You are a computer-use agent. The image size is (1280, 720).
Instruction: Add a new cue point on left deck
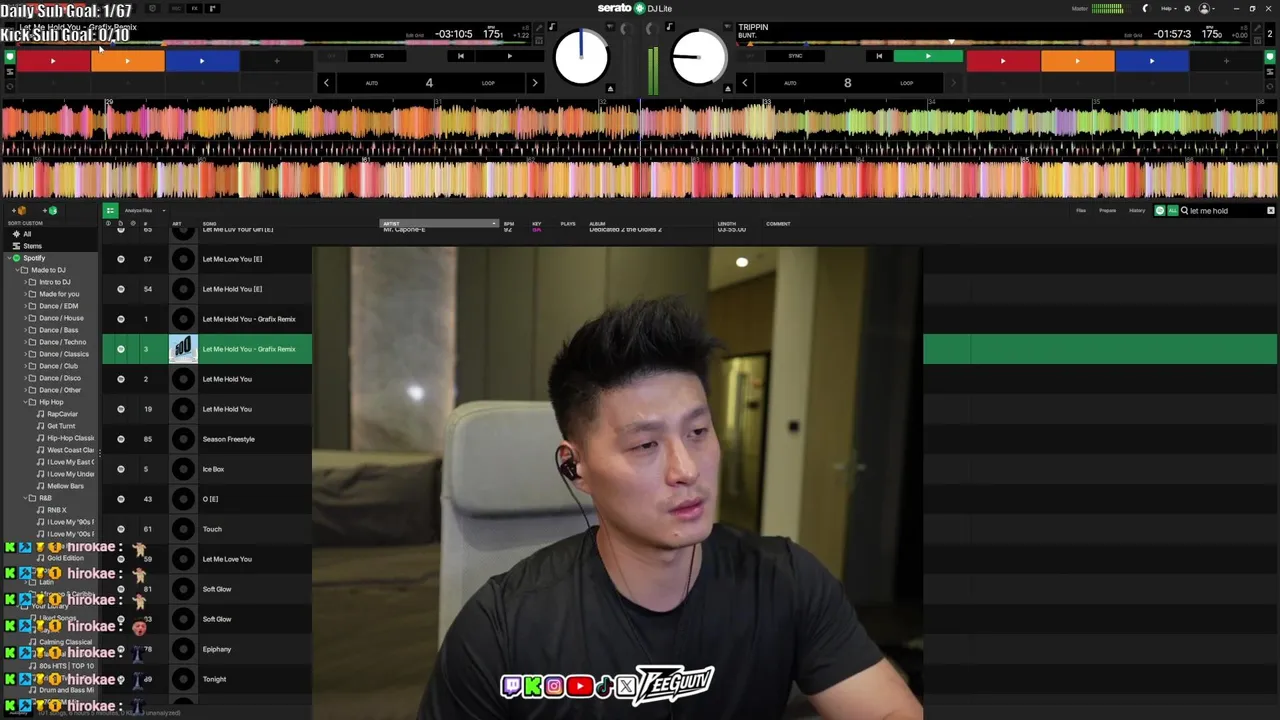pos(277,61)
